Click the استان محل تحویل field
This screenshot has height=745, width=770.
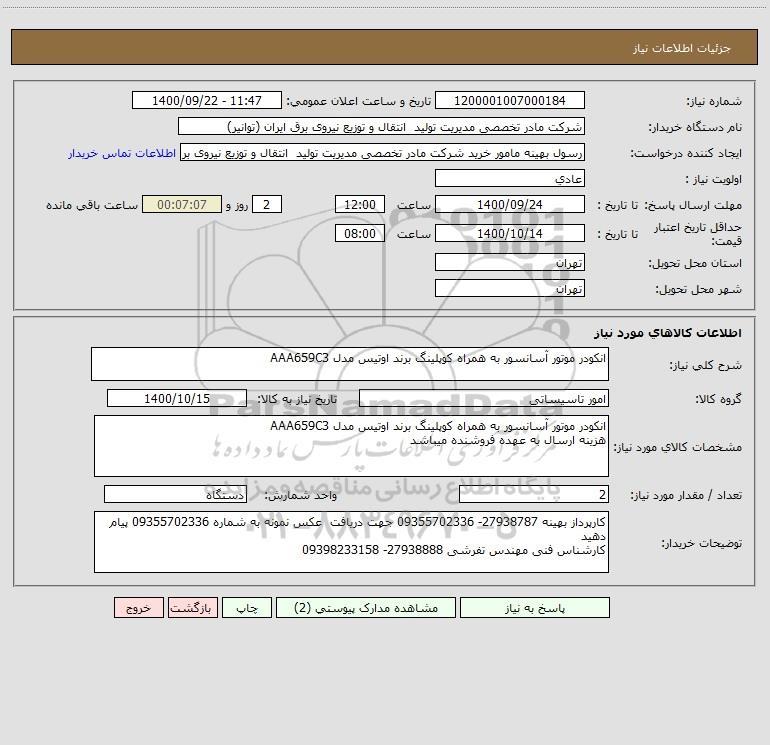click(x=510, y=263)
